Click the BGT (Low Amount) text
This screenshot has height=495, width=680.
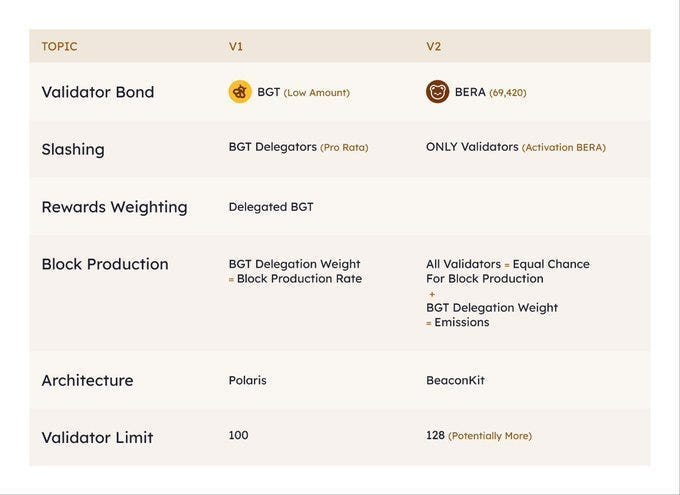[x=303, y=92]
